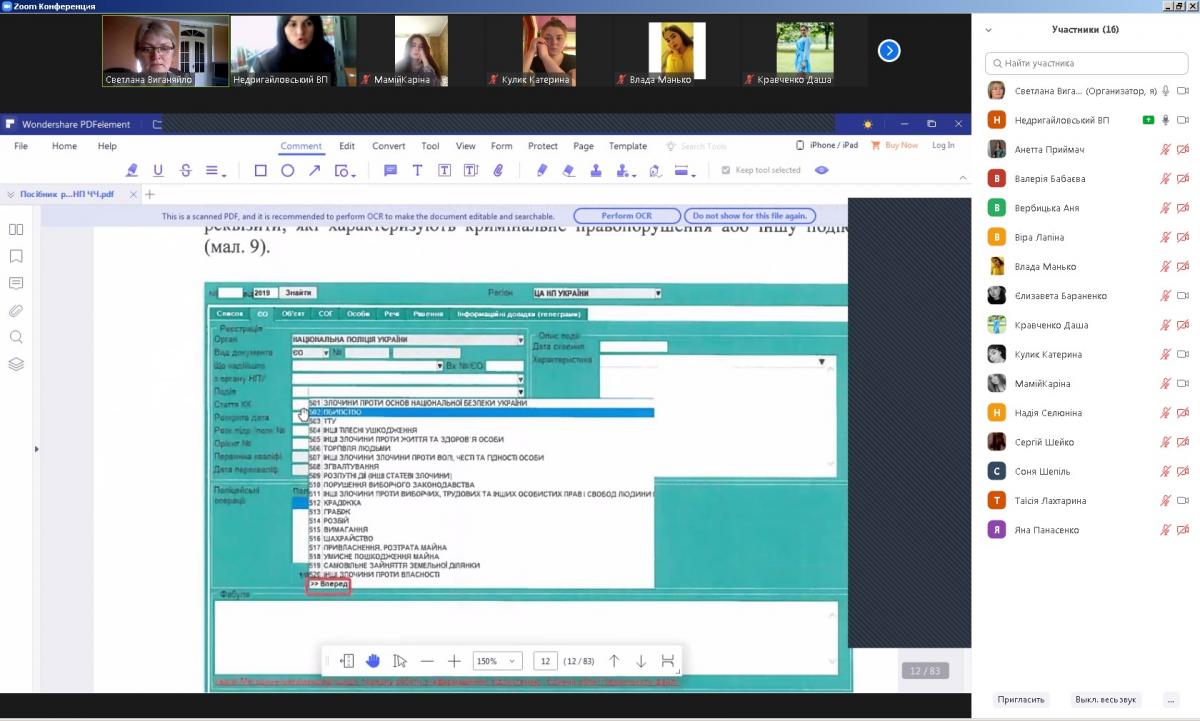Viewport: 1200px width, 721px height.
Task: Click Do not show for this file again
Action: pyautogui.click(x=750, y=216)
